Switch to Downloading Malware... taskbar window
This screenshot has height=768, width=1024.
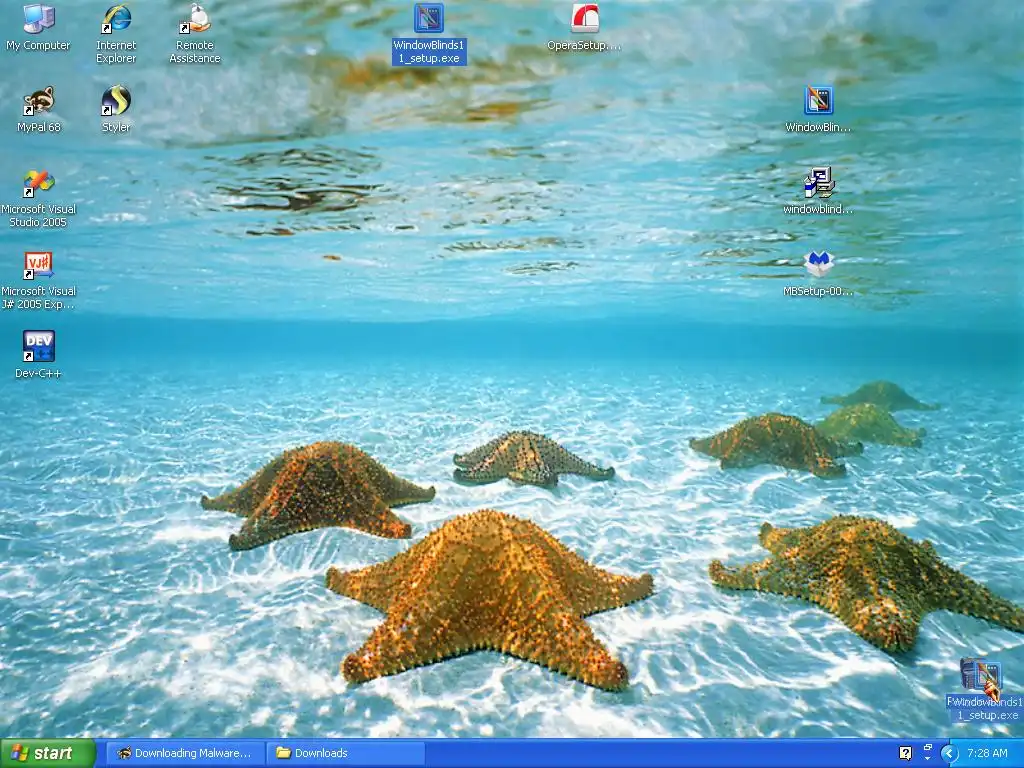[185, 753]
